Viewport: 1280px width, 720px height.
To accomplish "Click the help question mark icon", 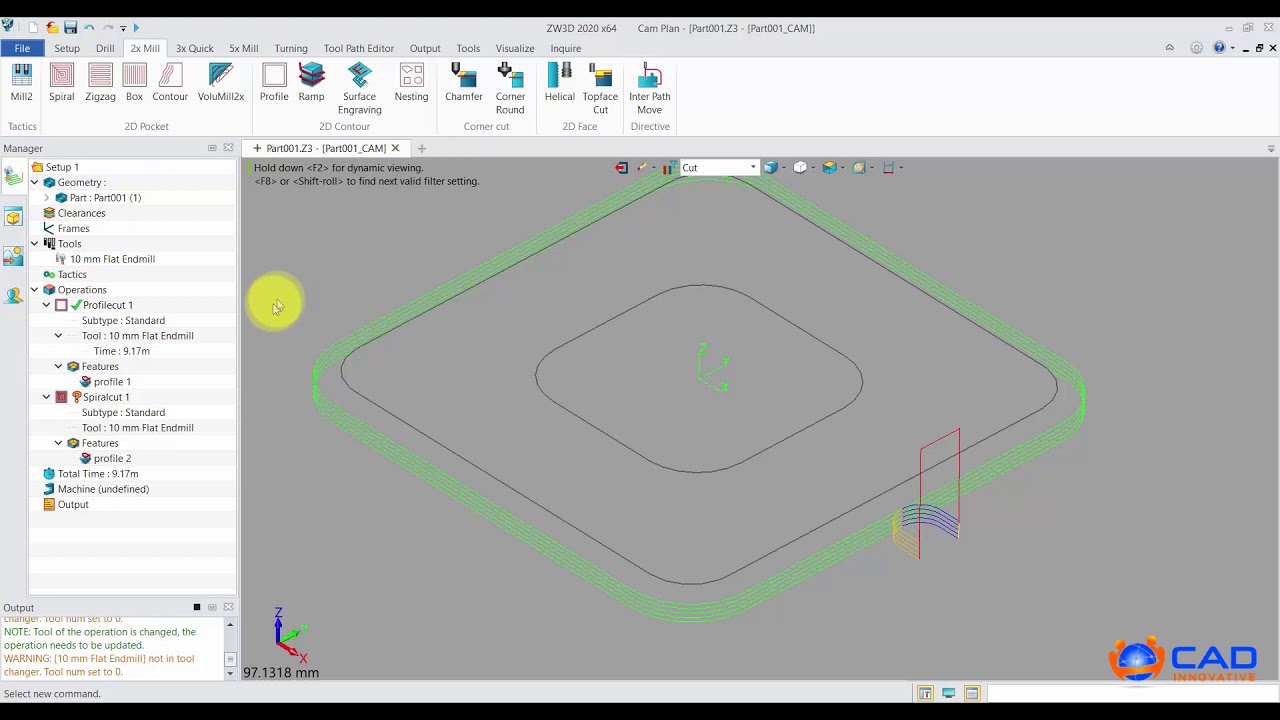I will [1218, 48].
